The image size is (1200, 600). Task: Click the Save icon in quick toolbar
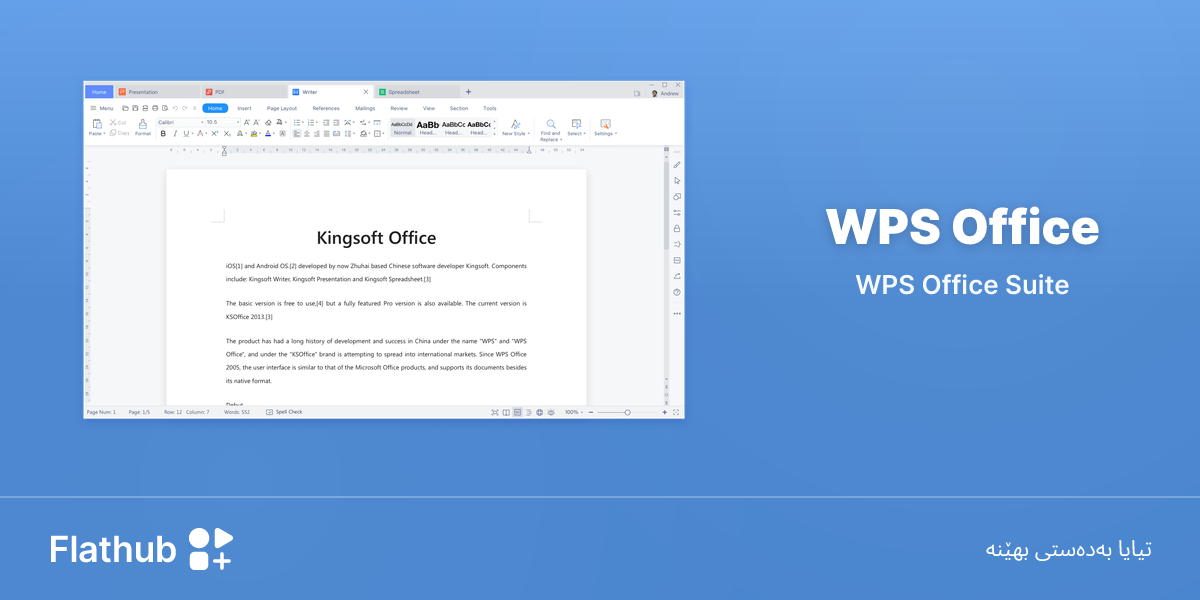[135, 108]
